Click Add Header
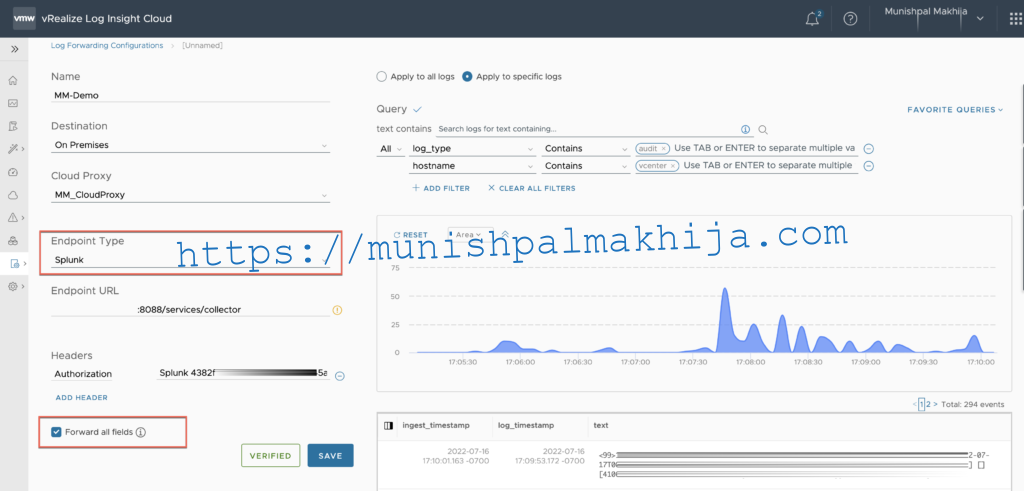 pyautogui.click(x=82, y=397)
